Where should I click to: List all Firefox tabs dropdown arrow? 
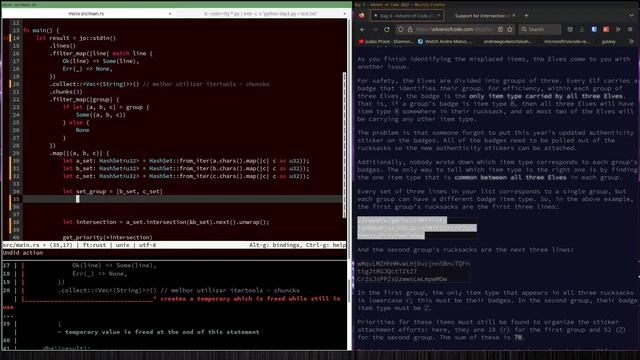(631, 16)
